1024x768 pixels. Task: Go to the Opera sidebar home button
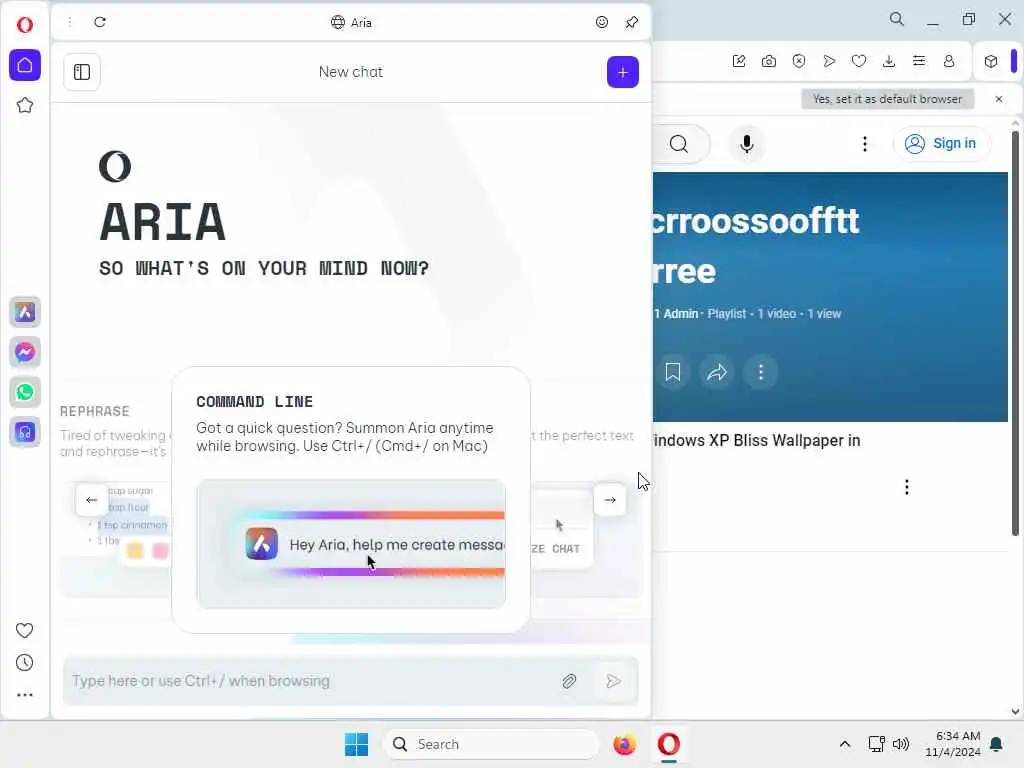pos(25,65)
